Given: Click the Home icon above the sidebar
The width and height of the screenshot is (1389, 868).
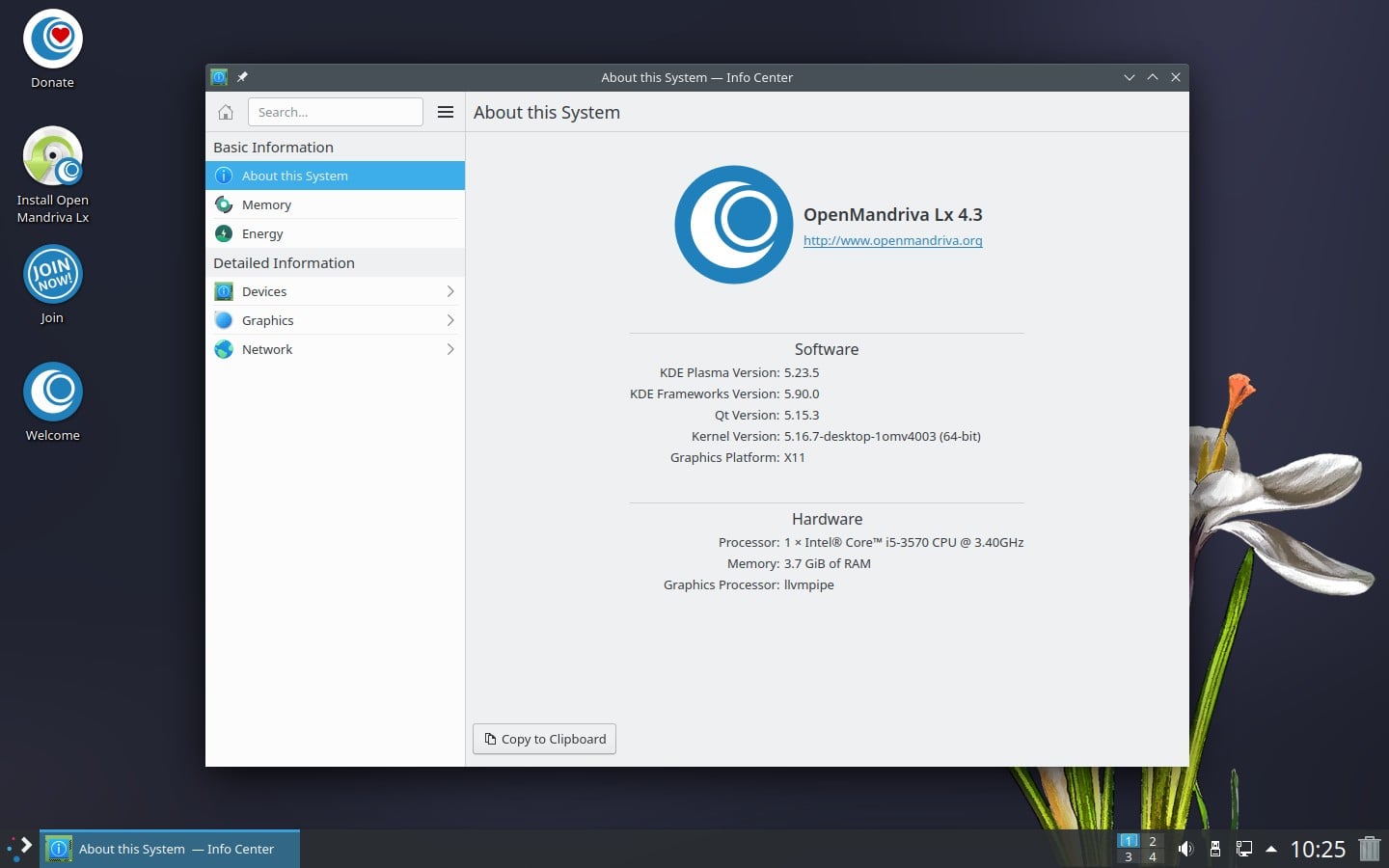Looking at the screenshot, I should pos(225,112).
